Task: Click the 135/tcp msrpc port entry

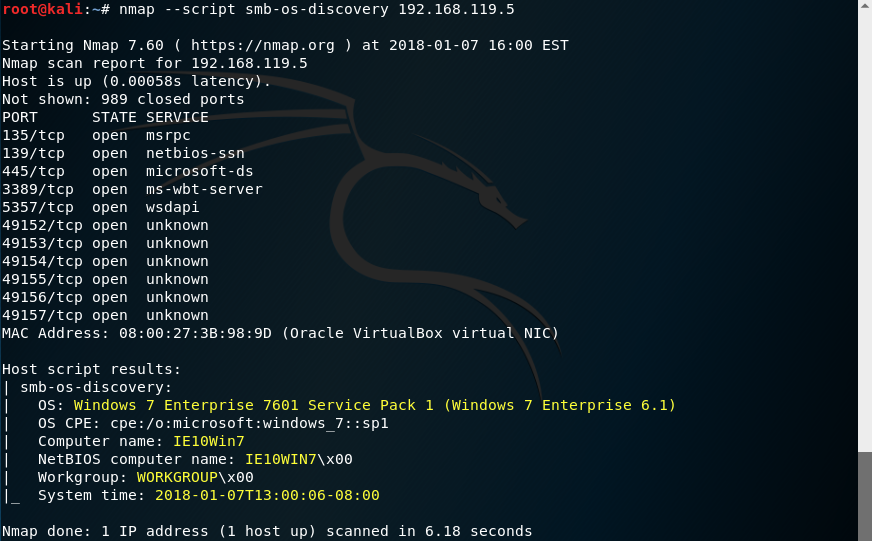Action: coord(96,135)
